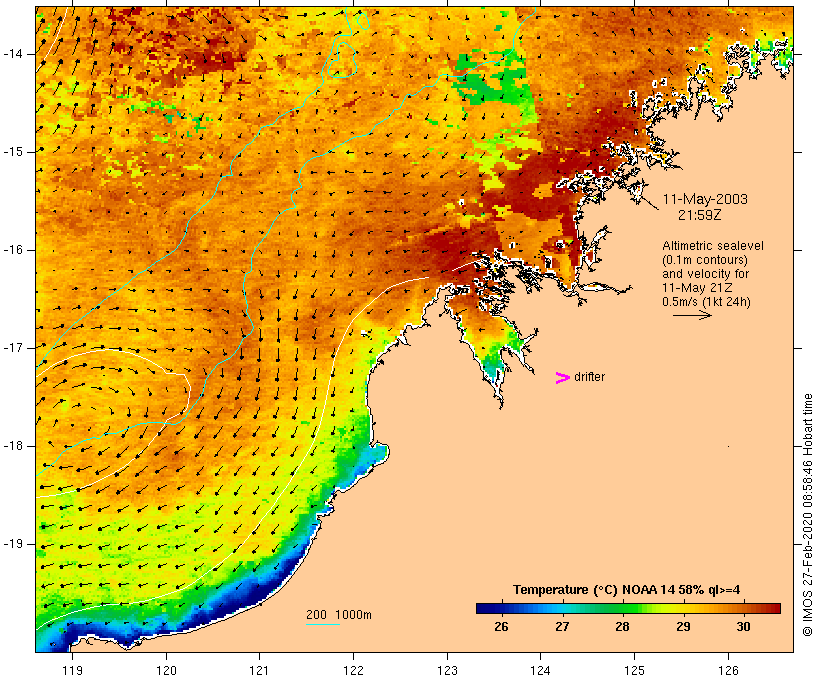Click the IMOS copyright timestamp text
This screenshot has height=680, width=820.
807,515
